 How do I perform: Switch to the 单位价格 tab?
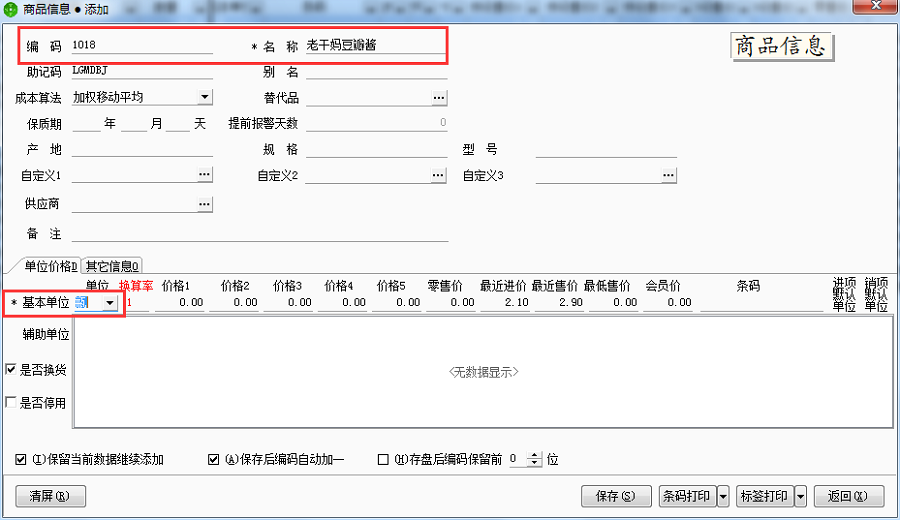(x=49, y=266)
